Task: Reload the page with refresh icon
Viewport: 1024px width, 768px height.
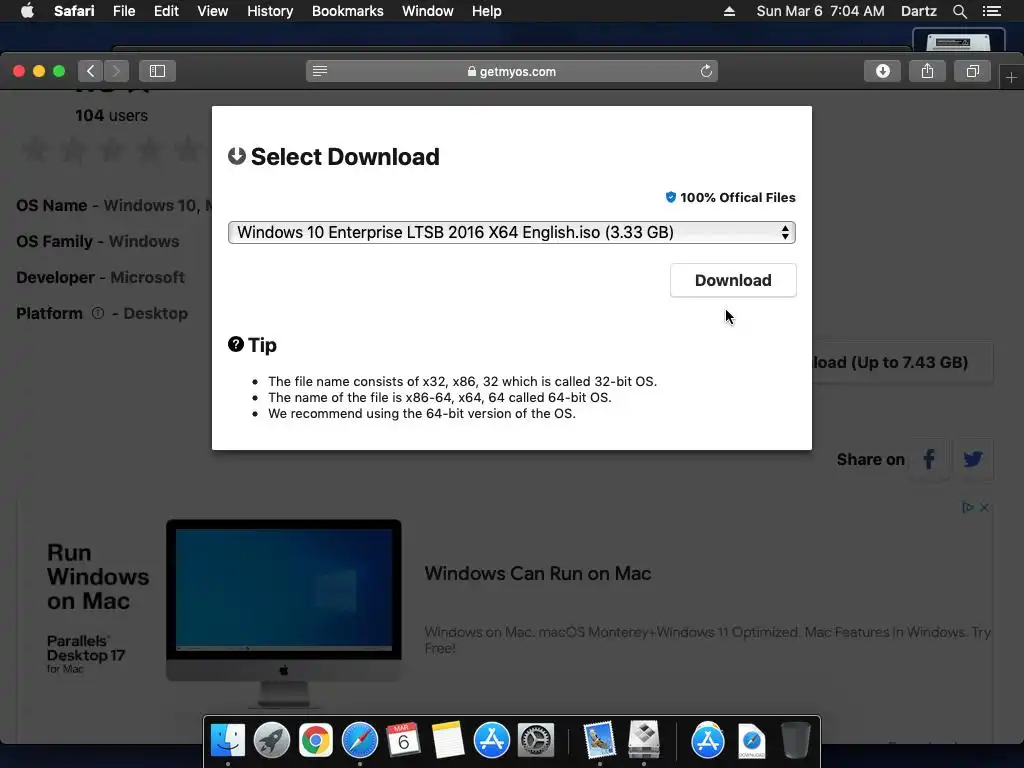Action: pyautogui.click(x=706, y=71)
